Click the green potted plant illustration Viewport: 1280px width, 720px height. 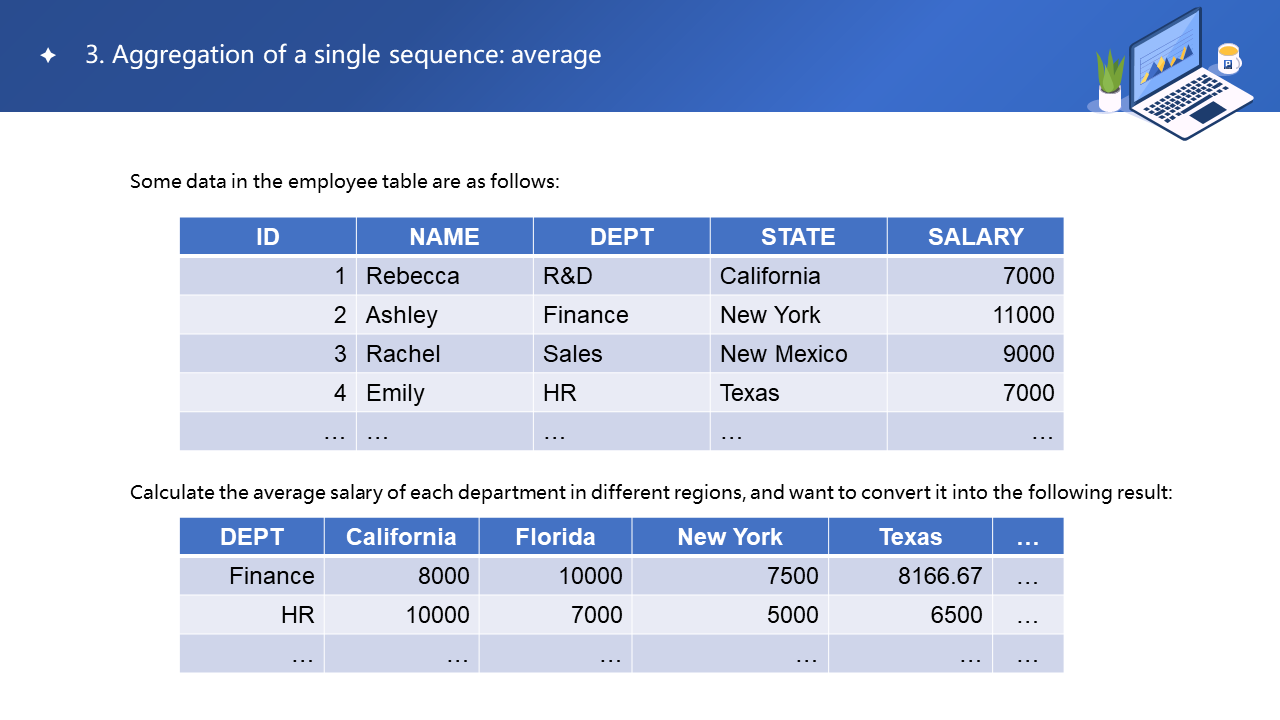pos(1110,80)
